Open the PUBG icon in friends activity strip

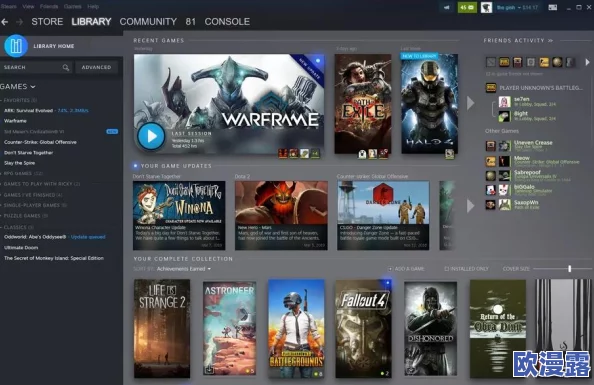[504, 62]
